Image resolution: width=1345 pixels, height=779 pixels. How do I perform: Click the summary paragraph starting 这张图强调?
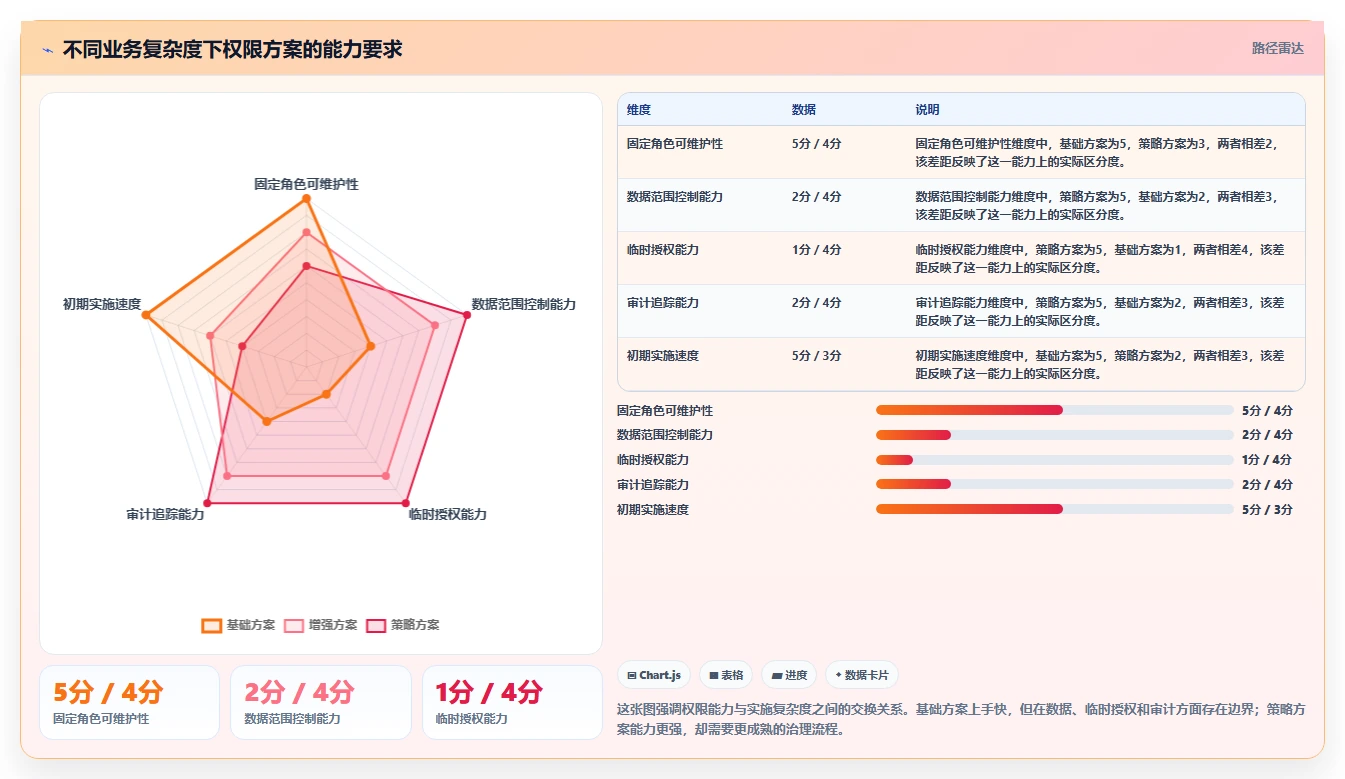pyautogui.click(x=961, y=719)
